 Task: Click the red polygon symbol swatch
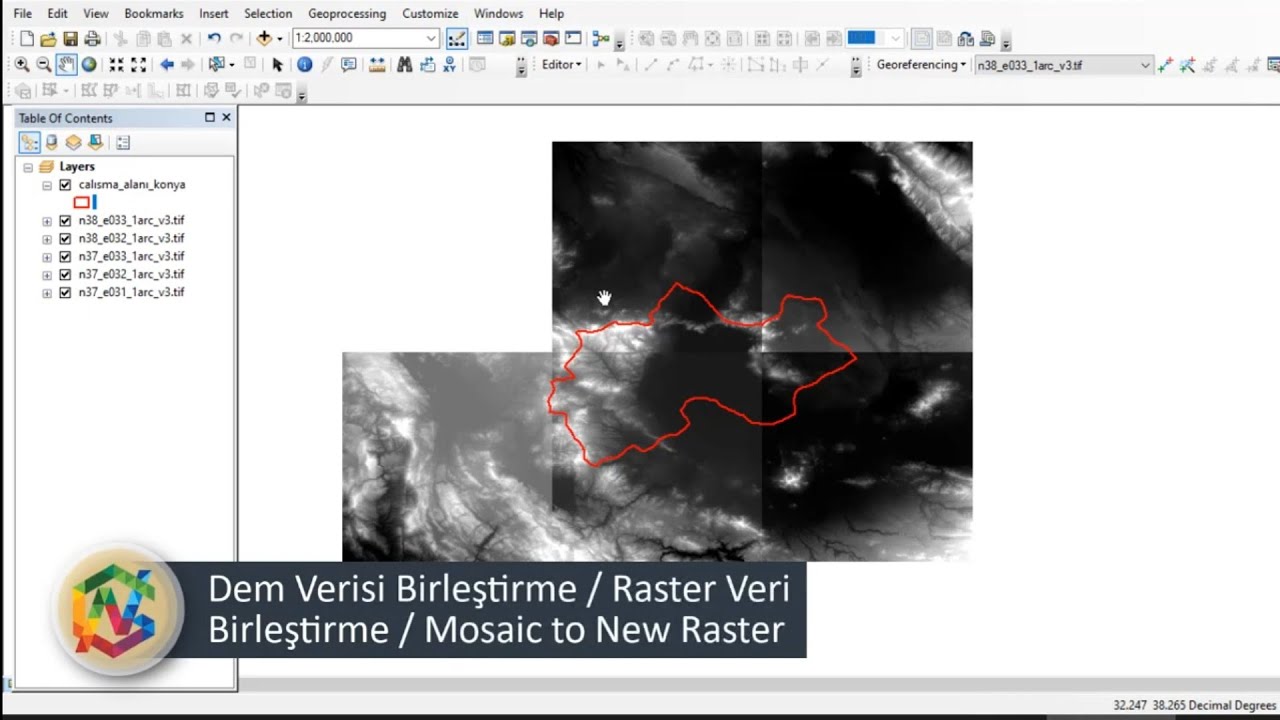tap(82, 202)
